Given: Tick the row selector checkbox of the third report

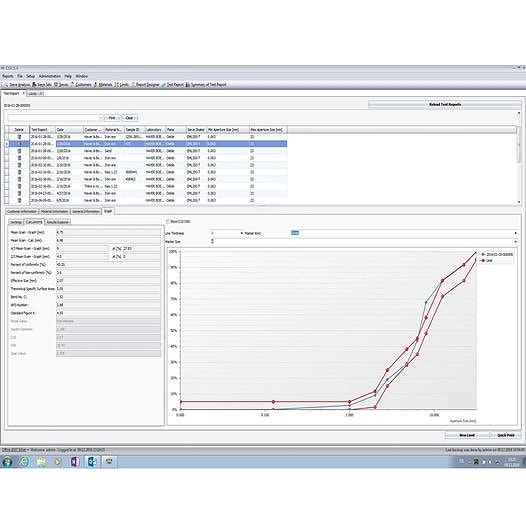Looking at the screenshot, I should 7,151.
